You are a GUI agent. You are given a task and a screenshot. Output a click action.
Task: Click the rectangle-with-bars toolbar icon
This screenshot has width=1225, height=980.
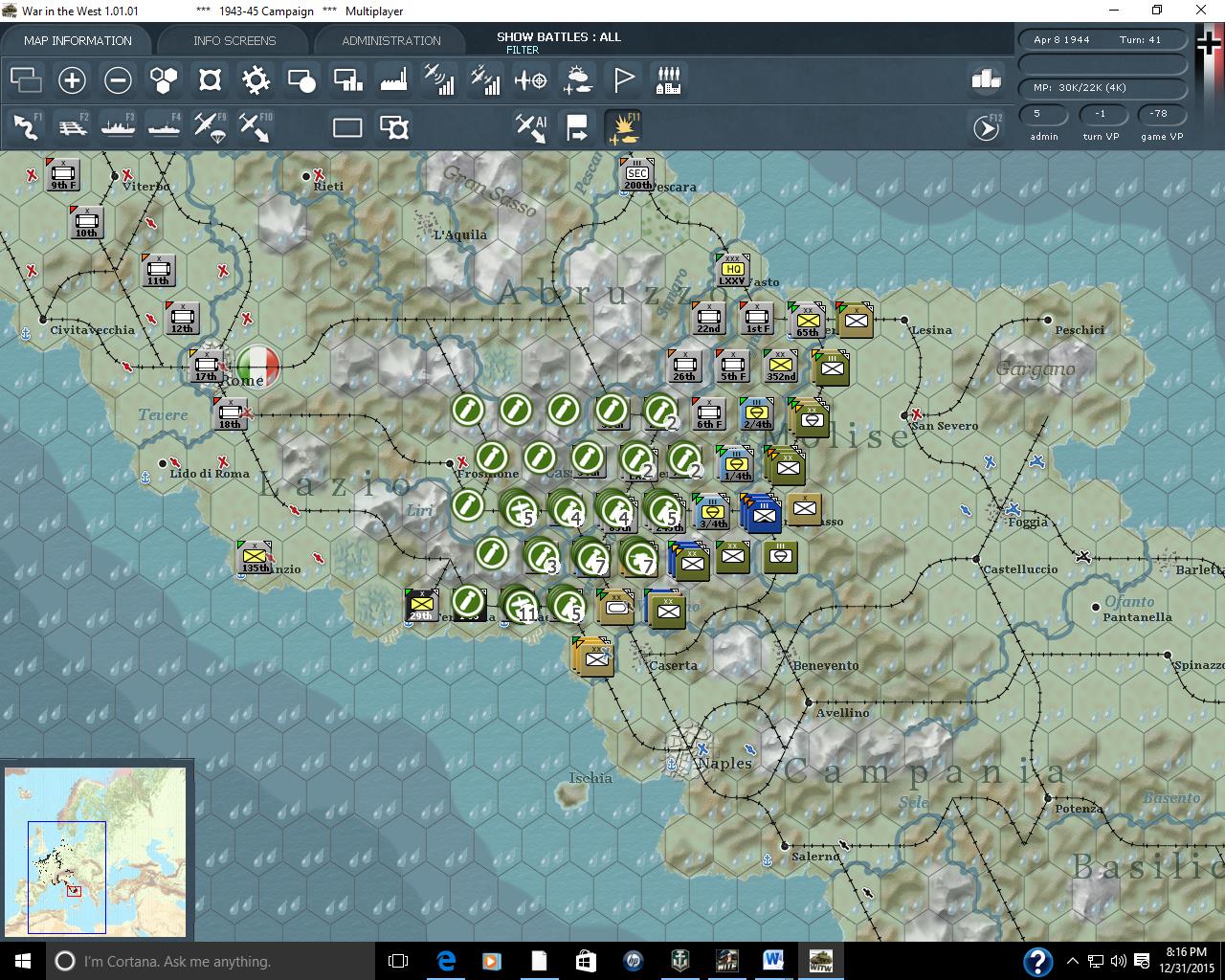(x=347, y=80)
